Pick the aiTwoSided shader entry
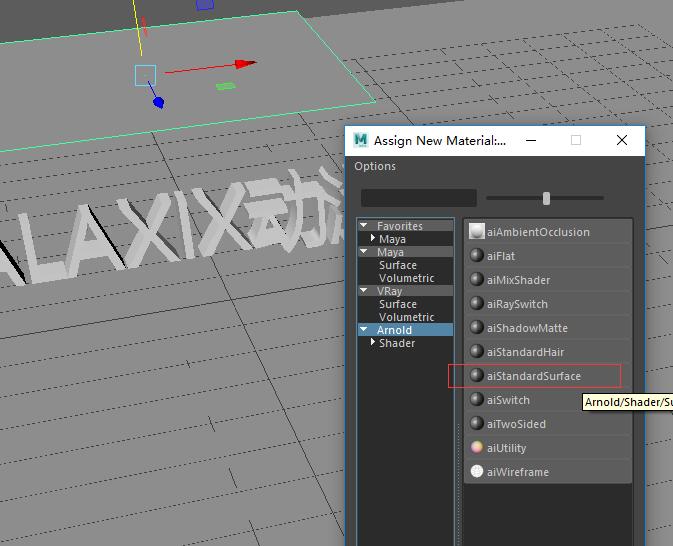This screenshot has height=546, width=673. pos(547,424)
